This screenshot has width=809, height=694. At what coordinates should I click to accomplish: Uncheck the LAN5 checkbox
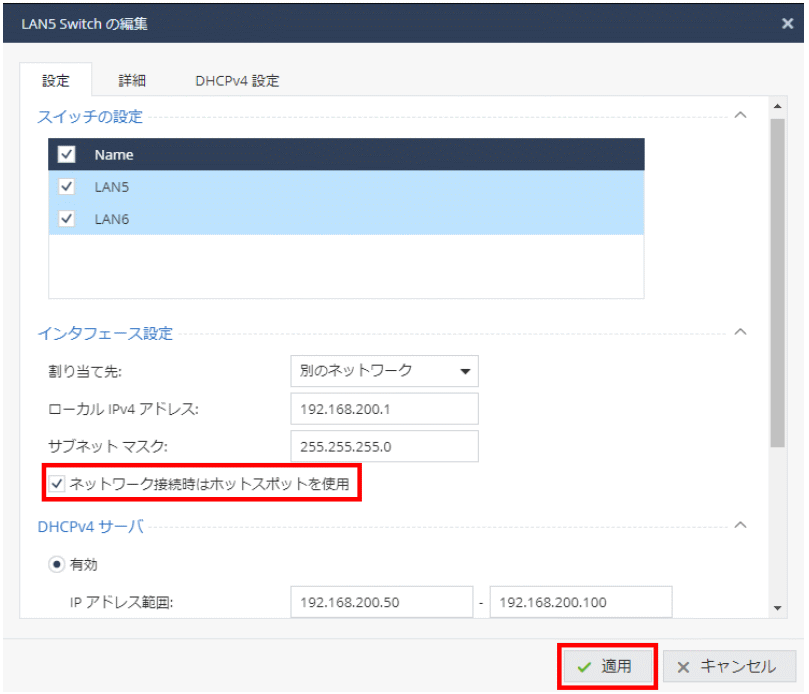pyautogui.click(x=67, y=187)
